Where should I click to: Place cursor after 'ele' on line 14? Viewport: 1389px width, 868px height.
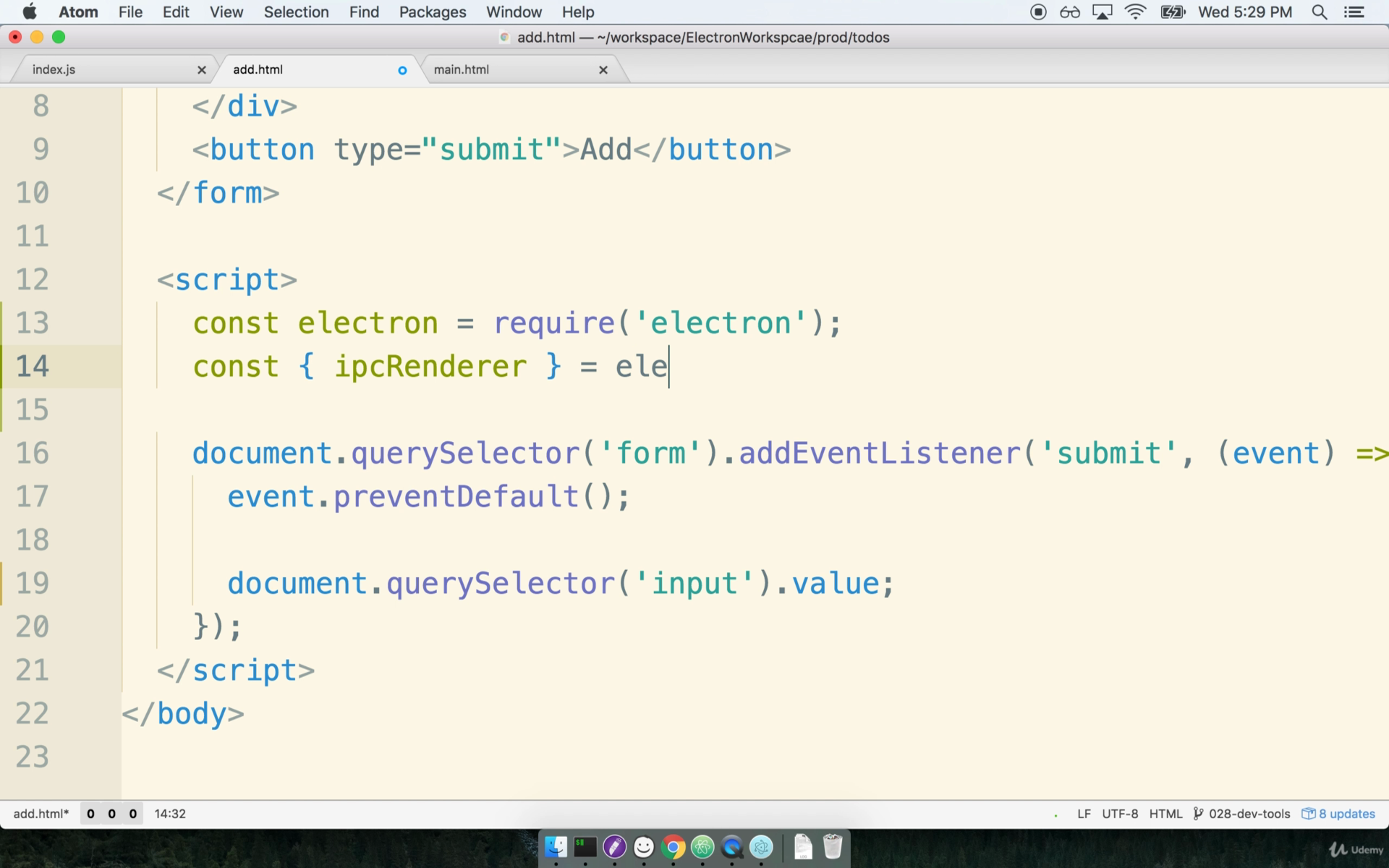pyautogui.click(x=669, y=366)
